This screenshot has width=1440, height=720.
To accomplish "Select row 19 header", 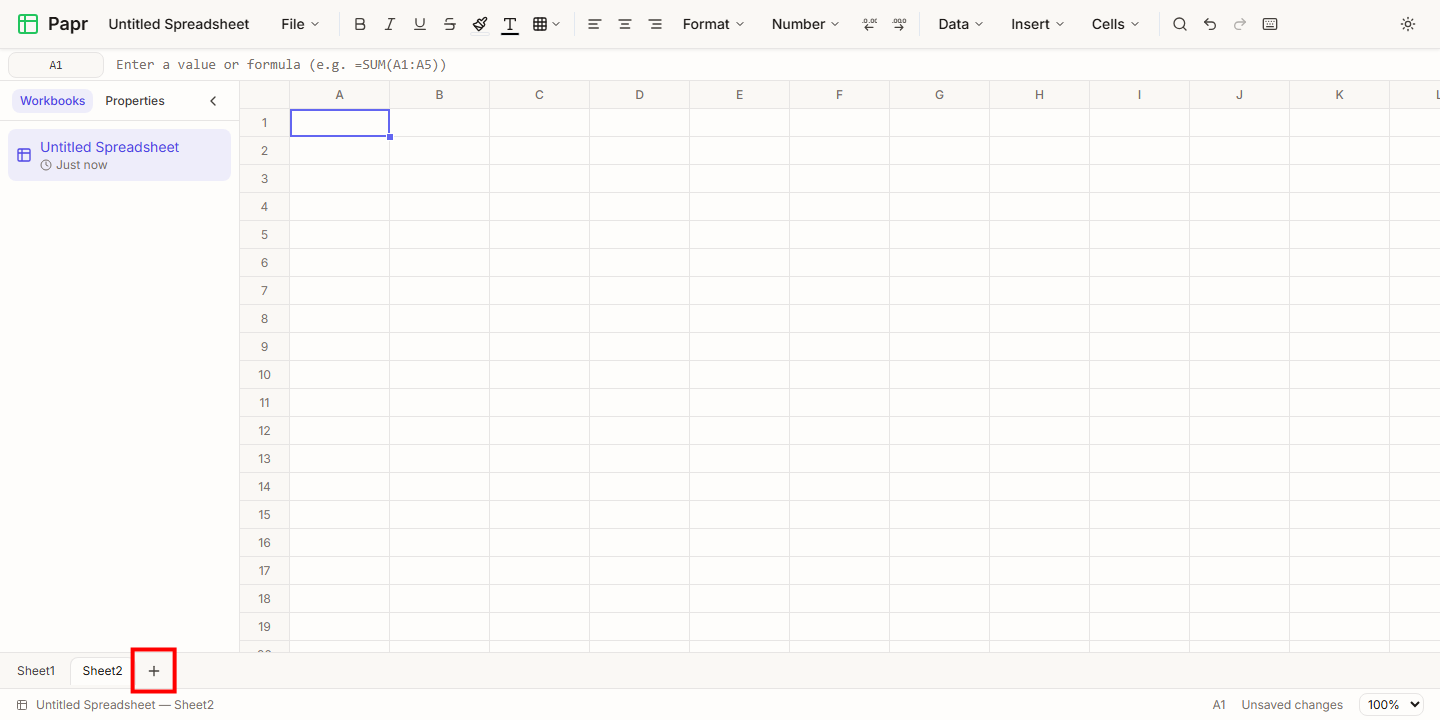I will (265, 627).
